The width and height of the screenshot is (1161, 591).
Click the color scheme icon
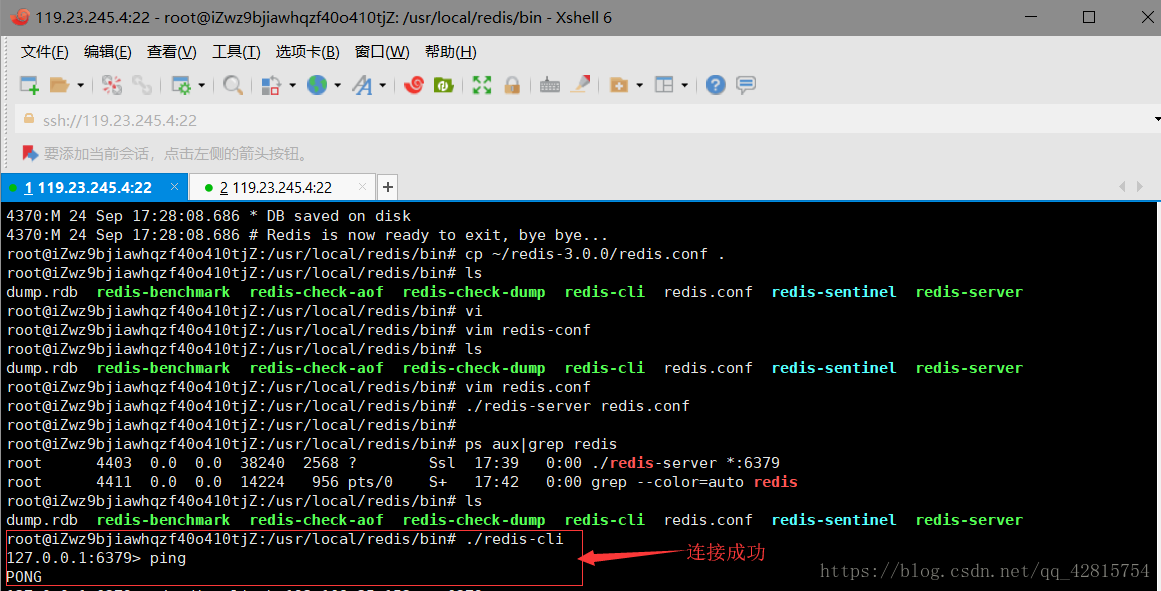(x=271, y=85)
